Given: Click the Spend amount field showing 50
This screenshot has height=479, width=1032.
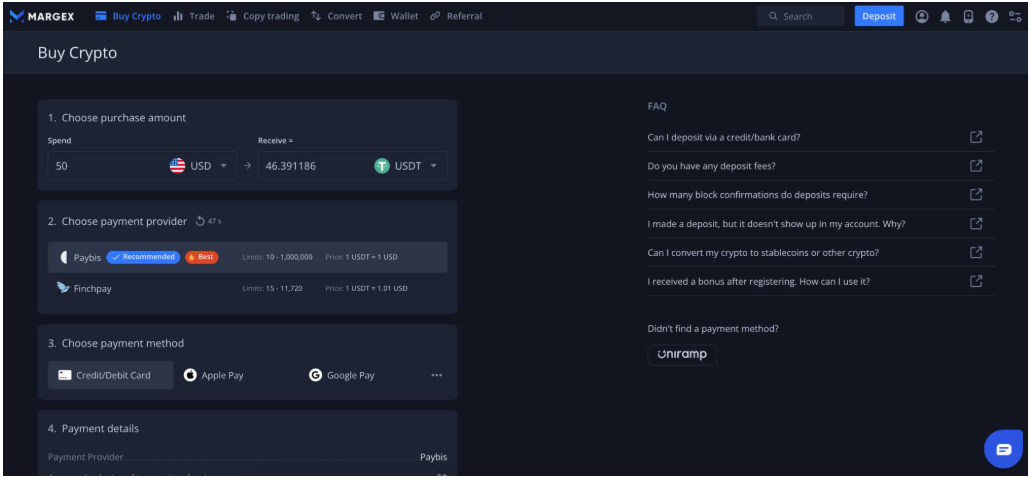Looking at the screenshot, I should point(105,166).
